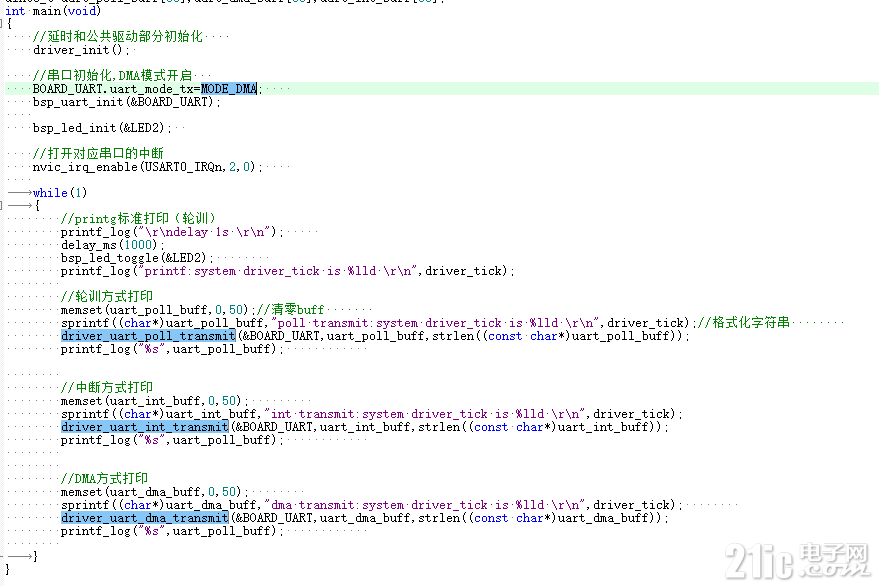Click bsp_led_toggle(&LED2) line
The image size is (879, 586).
137,258
